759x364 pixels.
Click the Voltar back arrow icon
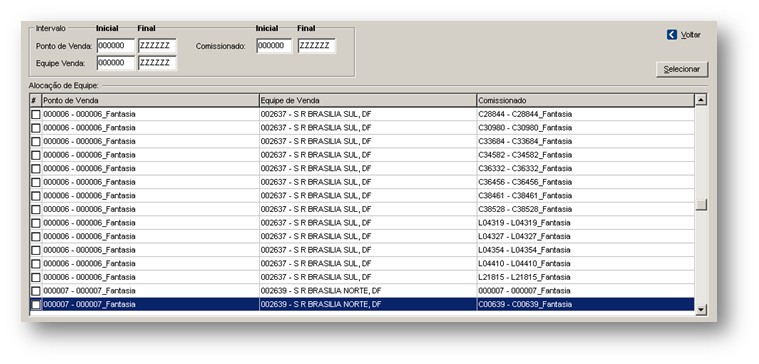coord(671,35)
